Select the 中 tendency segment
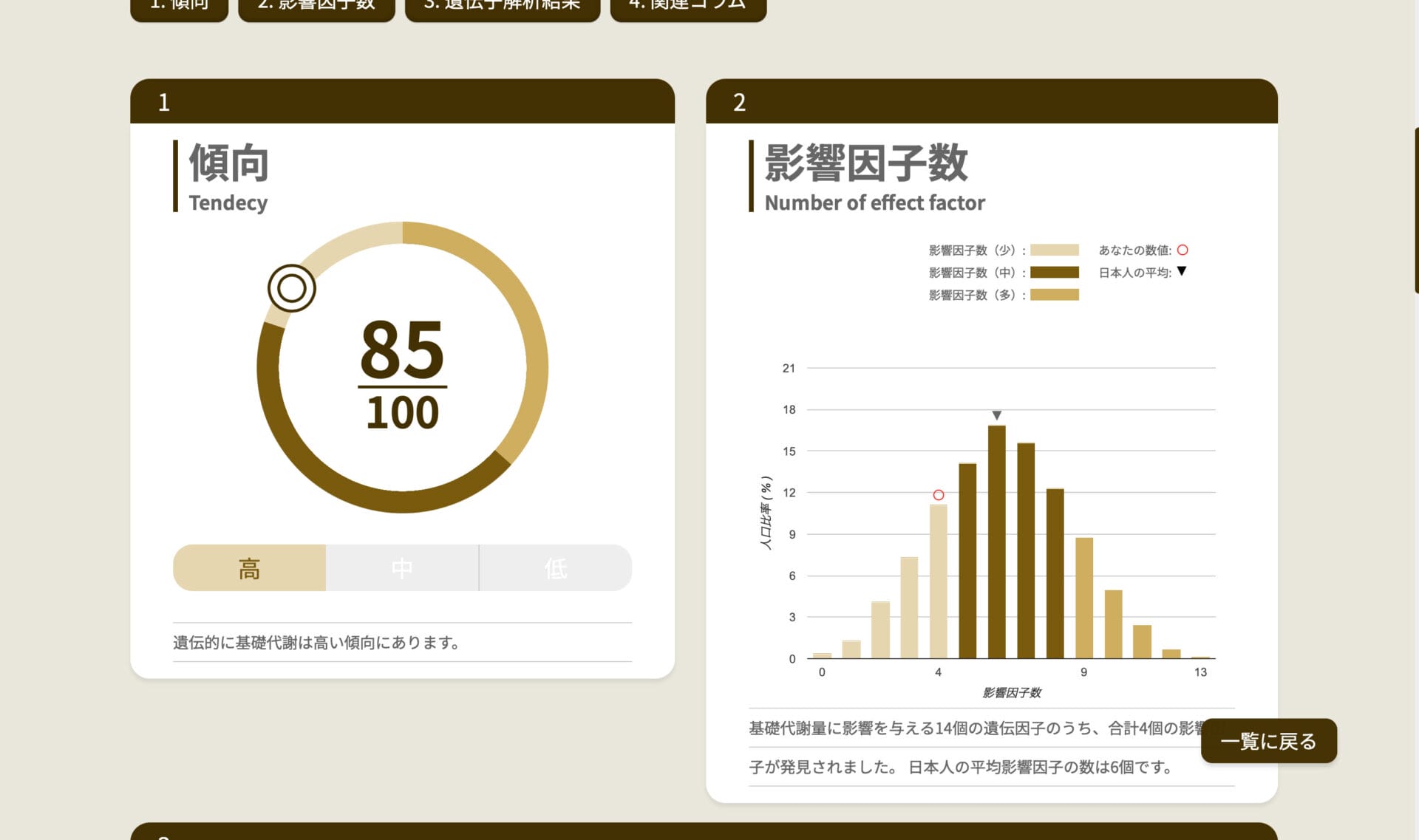The height and width of the screenshot is (840, 1419). [402, 568]
